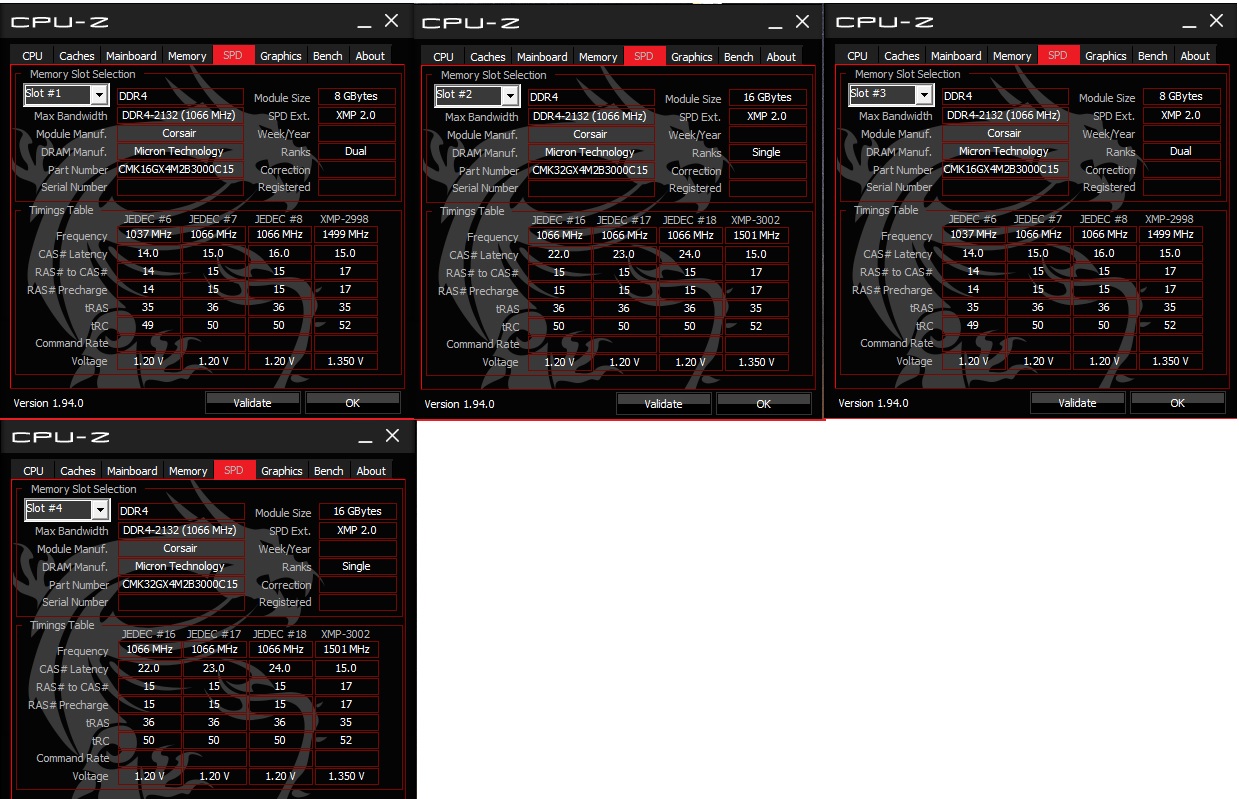Click OK in the Slot #3 window
This screenshot has width=1239, height=799.
[1178, 403]
